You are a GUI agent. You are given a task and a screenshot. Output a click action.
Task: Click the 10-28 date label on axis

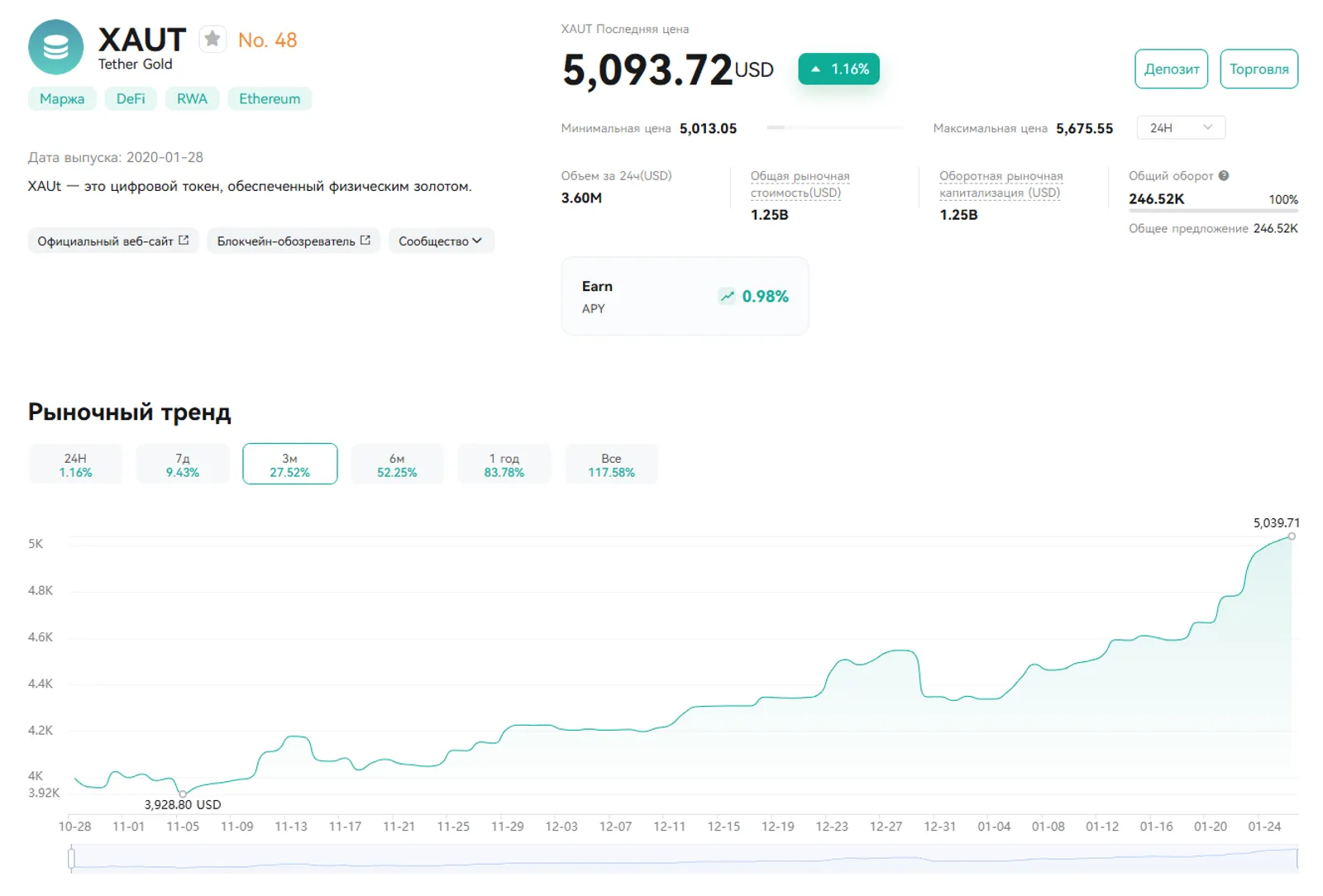[74, 827]
